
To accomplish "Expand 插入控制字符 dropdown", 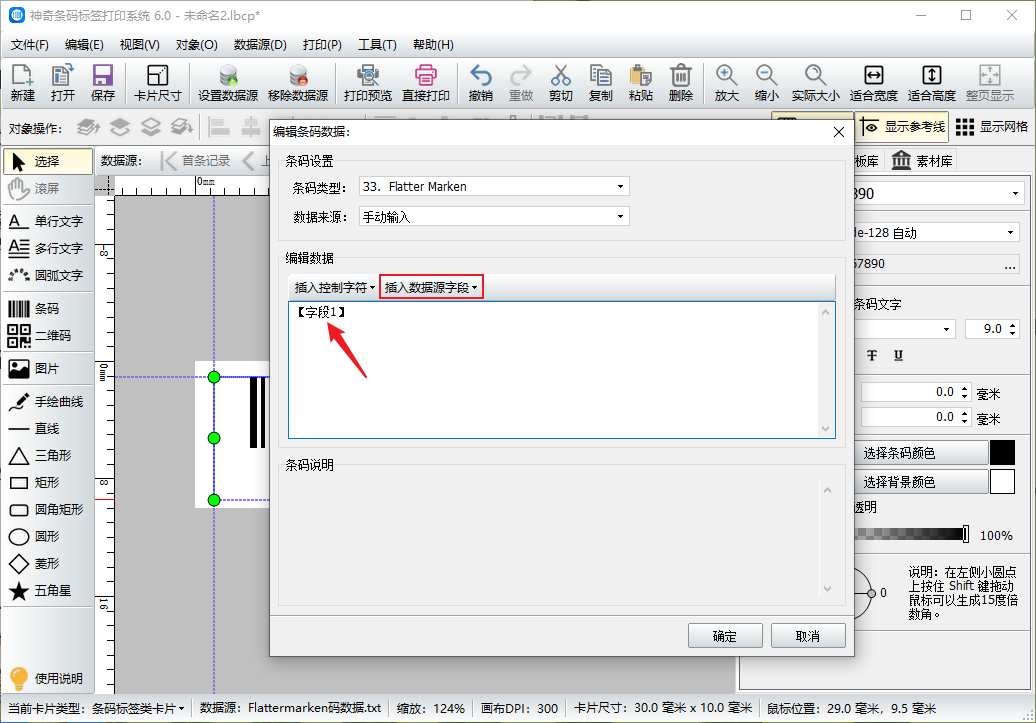I will (x=334, y=287).
